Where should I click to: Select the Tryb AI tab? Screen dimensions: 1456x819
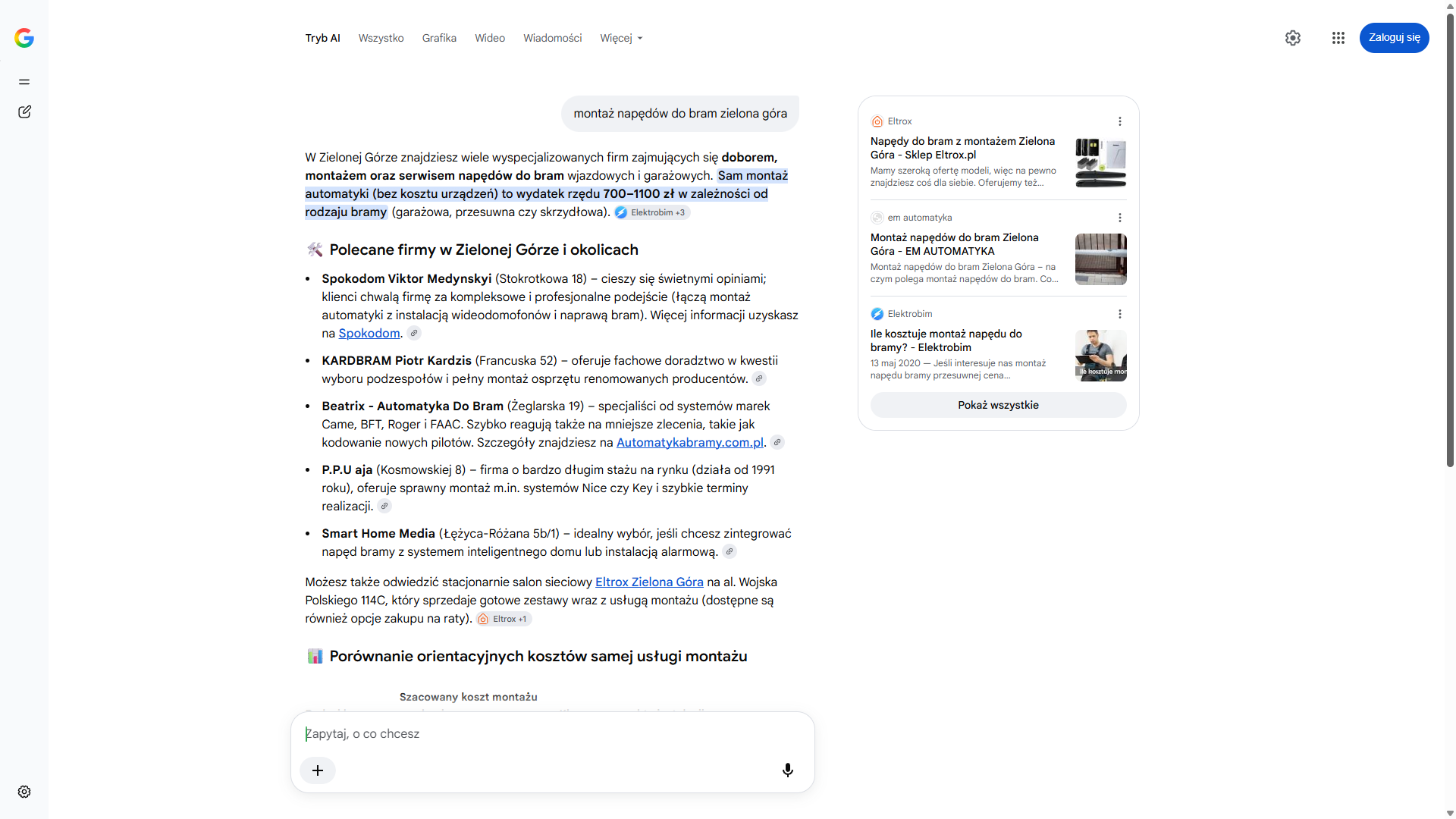(323, 38)
